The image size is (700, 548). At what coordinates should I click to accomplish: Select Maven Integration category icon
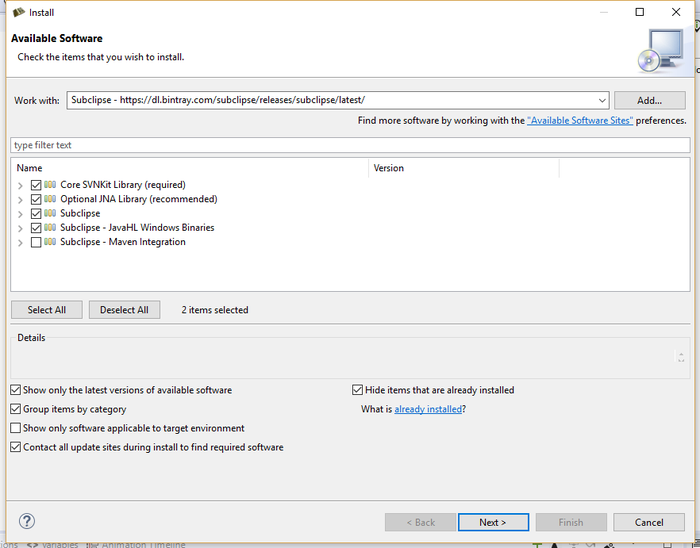50,241
